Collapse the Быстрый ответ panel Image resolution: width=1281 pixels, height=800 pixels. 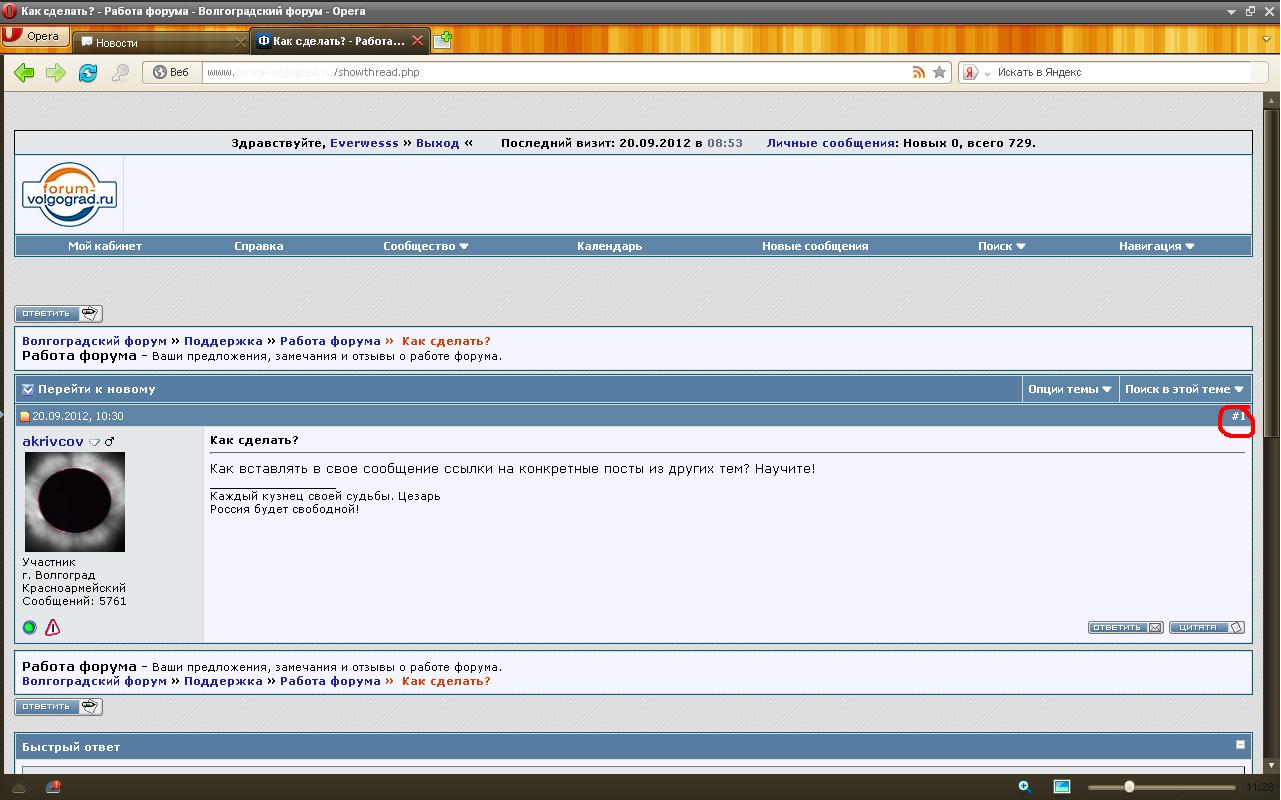tap(1240, 745)
